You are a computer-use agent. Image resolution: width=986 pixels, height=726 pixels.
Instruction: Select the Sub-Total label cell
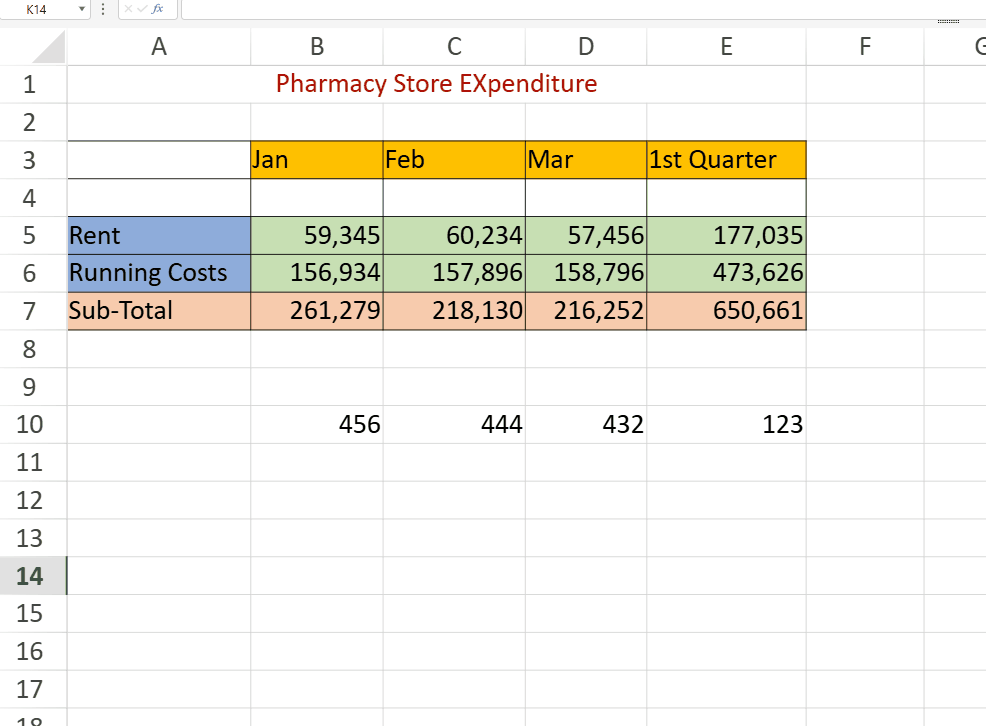click(159, 311)
